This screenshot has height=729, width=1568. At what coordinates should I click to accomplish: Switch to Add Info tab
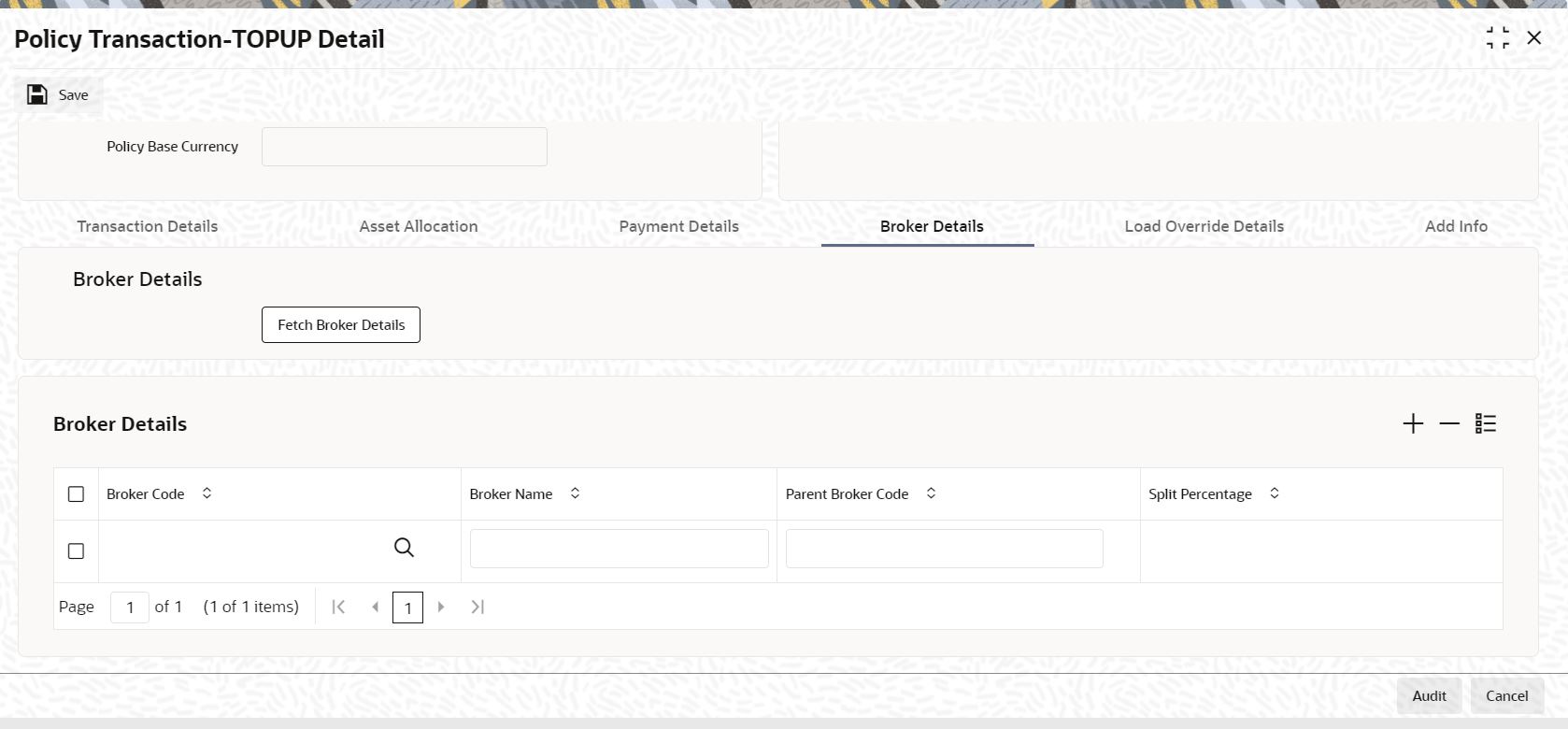[1456, 226]
